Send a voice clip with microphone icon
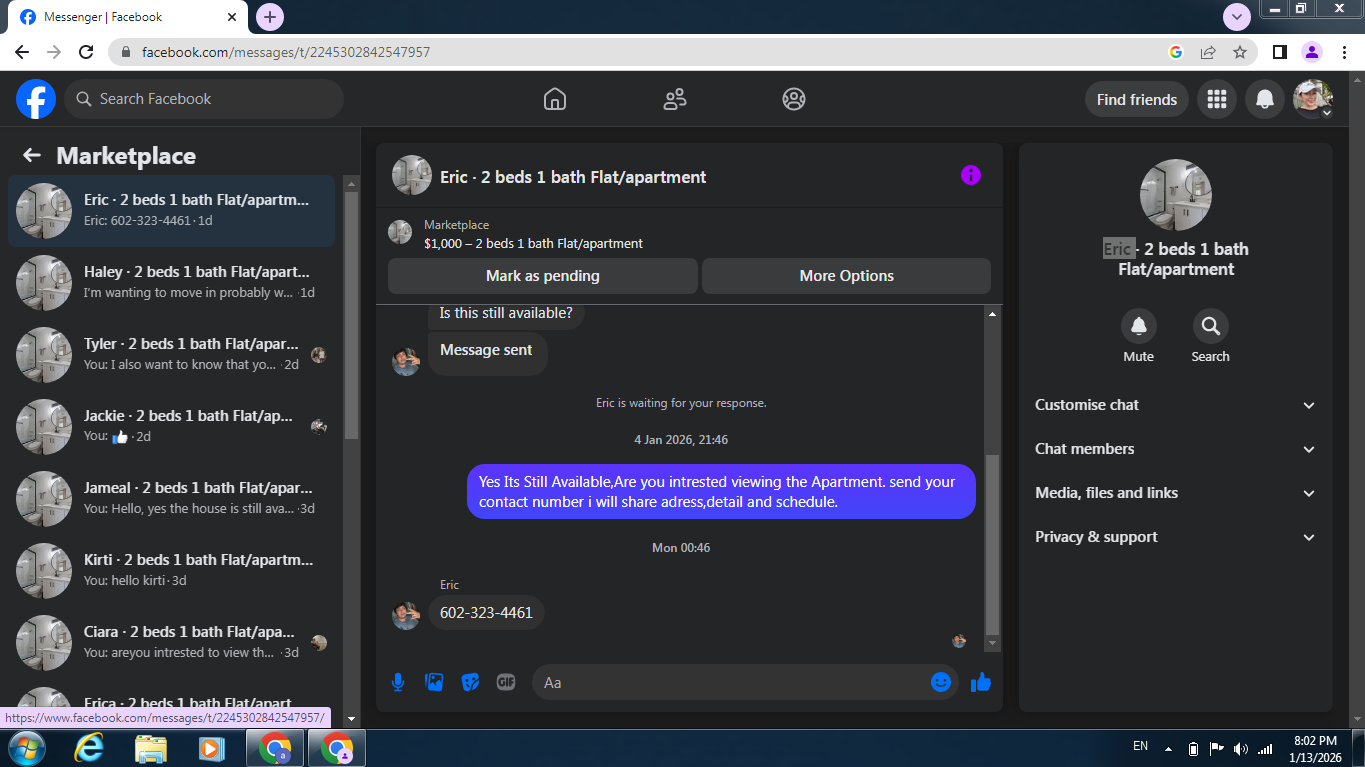 (398, 682)
